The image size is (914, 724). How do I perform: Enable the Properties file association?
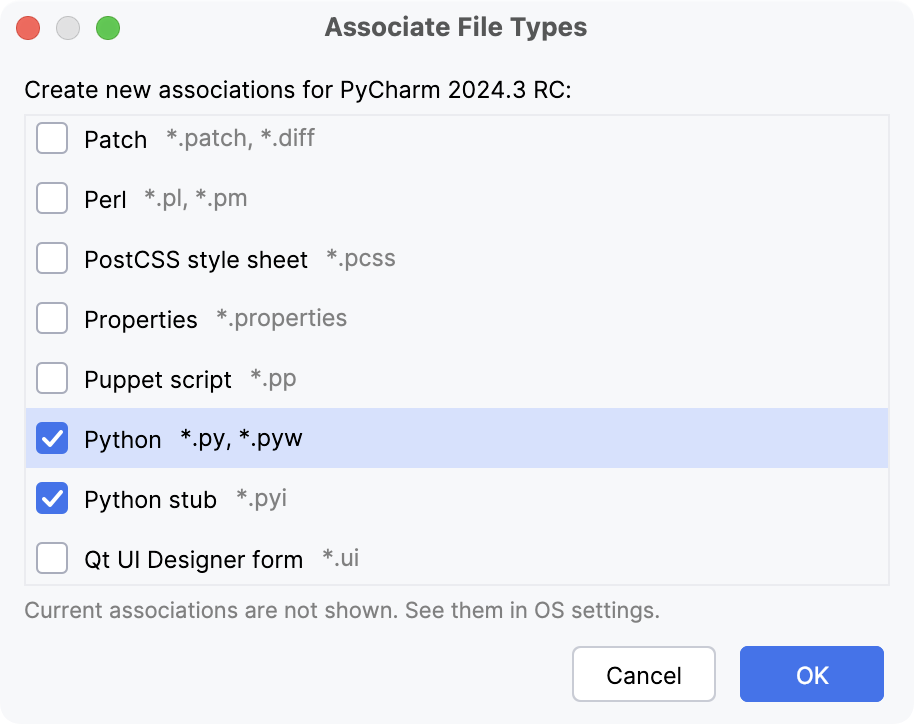coord(52,318)
